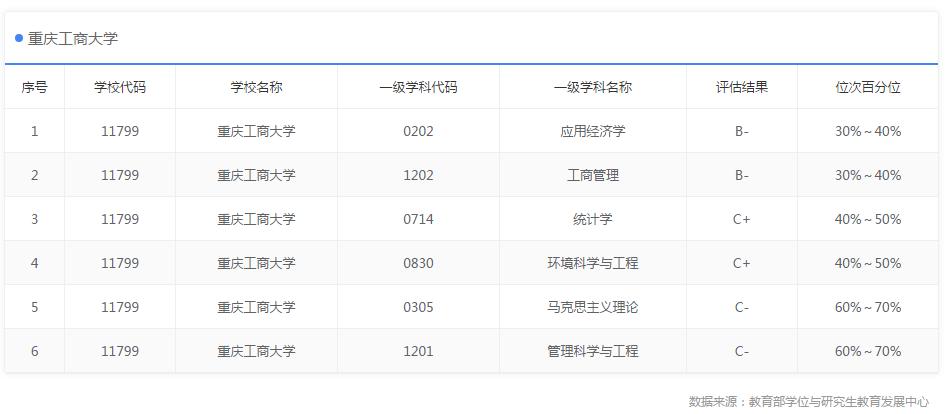
Task: Click 30%~40% percentile in 应用经济学 row
Action: click(868, 131)
